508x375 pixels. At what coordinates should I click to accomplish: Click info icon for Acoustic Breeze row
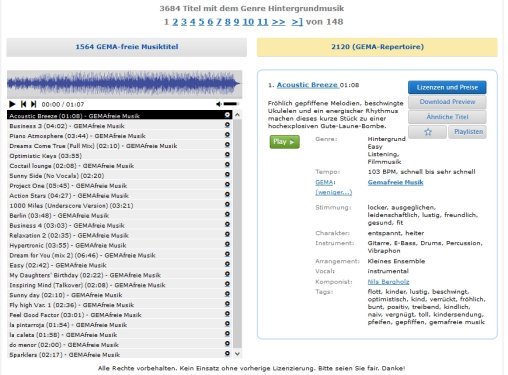(x=227, y=115)
